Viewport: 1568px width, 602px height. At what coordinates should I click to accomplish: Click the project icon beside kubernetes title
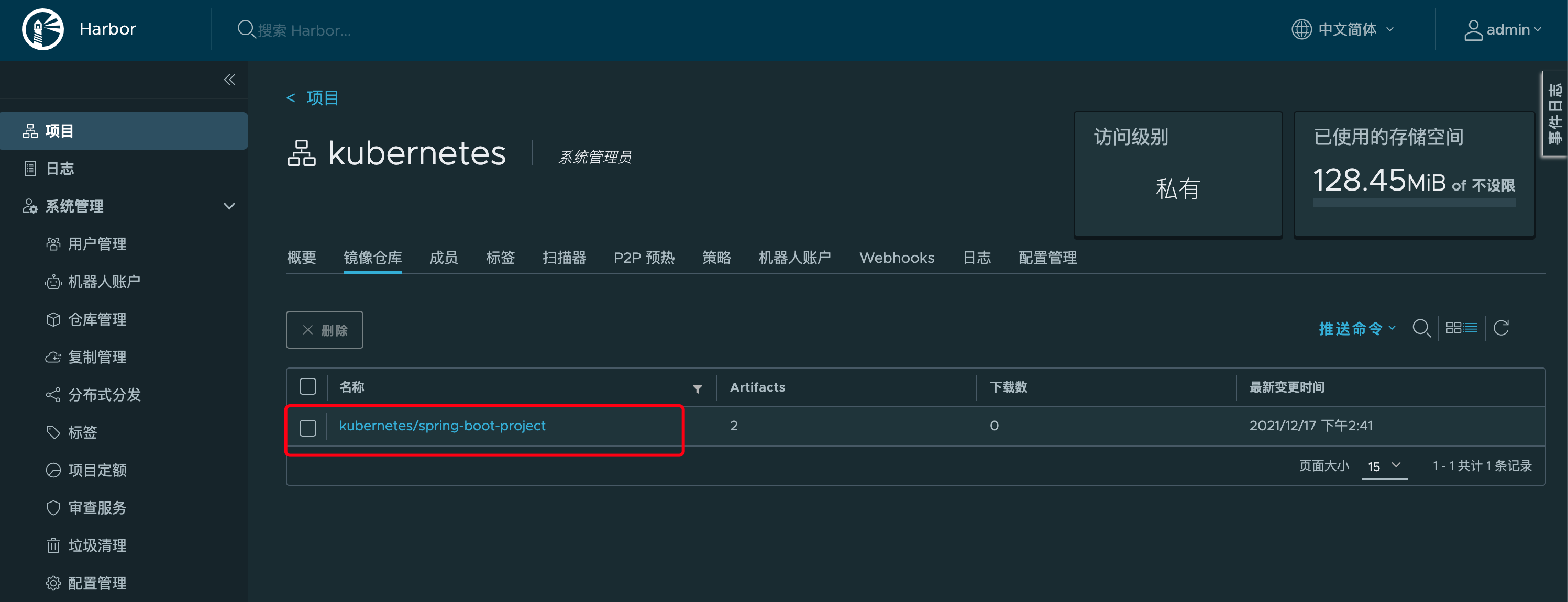[301, 153]
